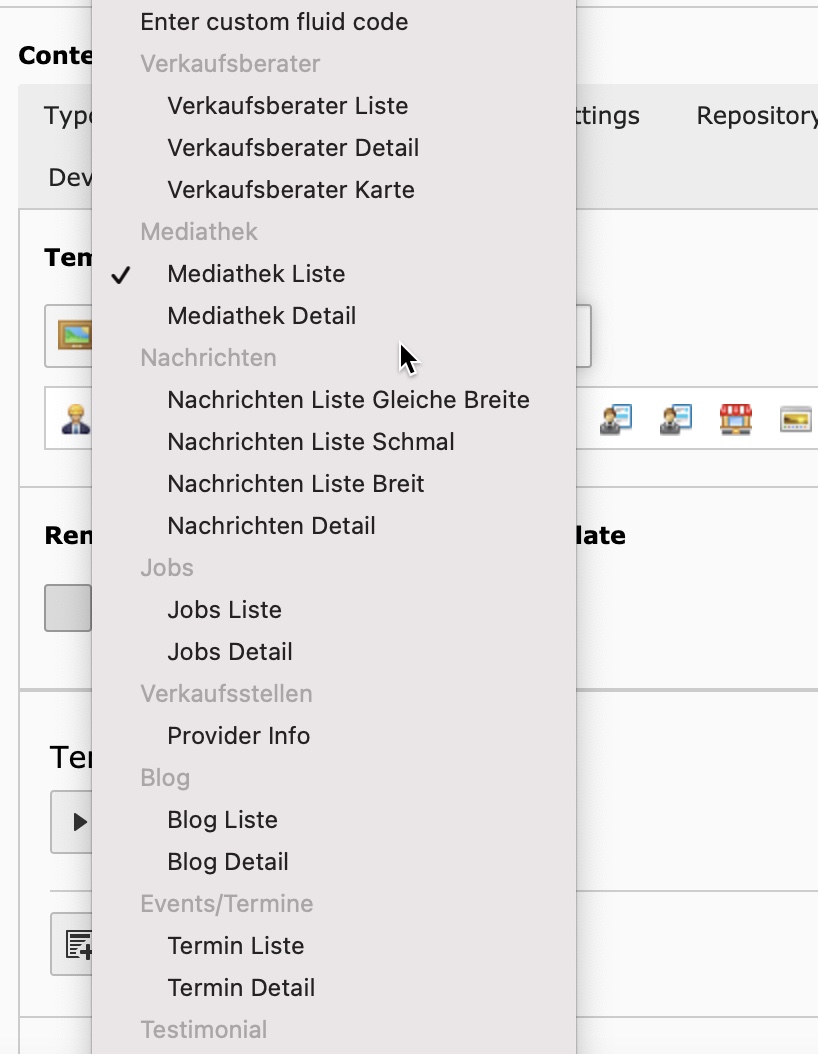Select checked 'Mediathek Liste' entry
This screenshot has width=818, height=1054.
click(x=334, y=274)
